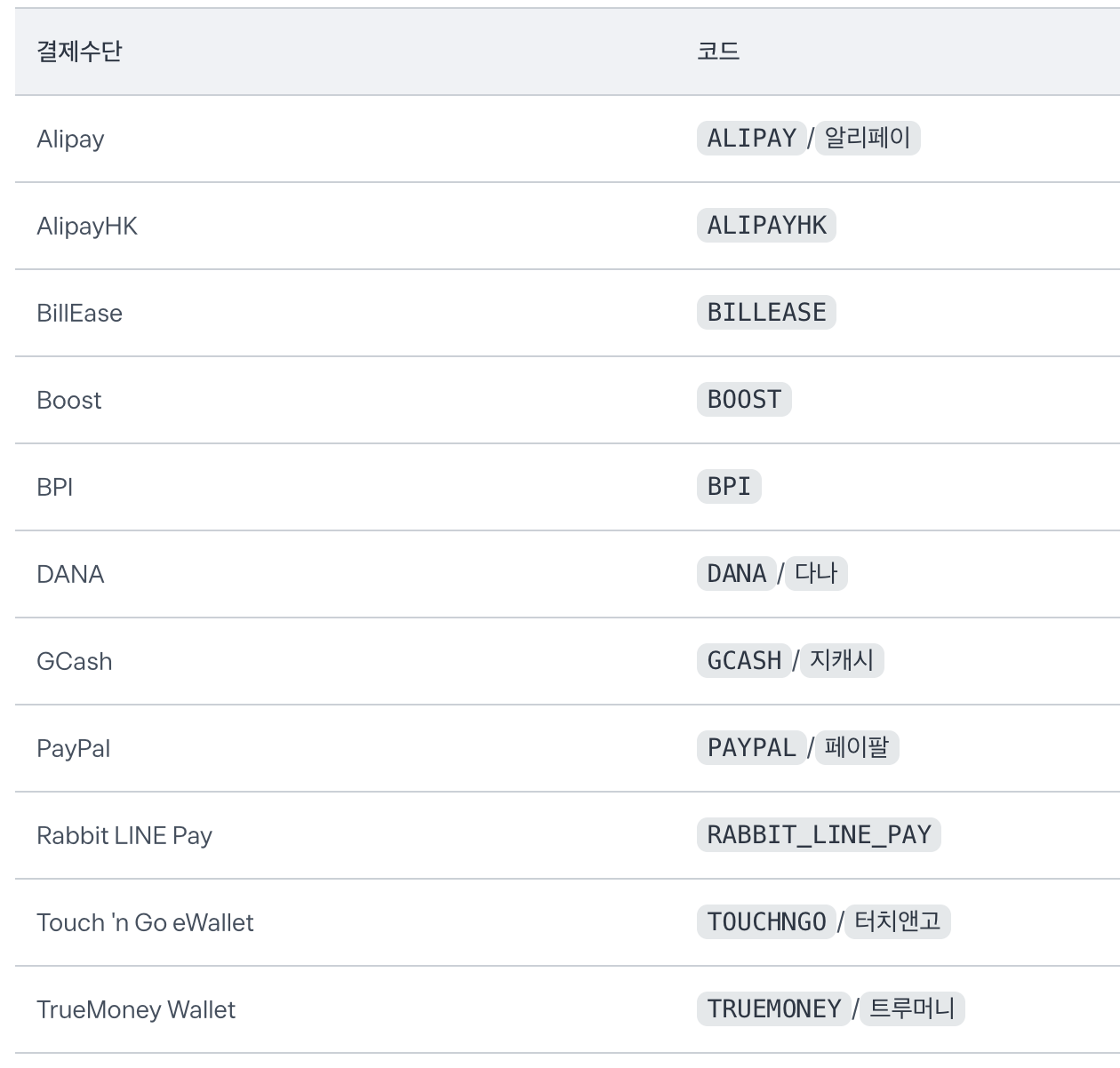Click the BILLEASE code badge
Viewport: 1120px width, 1068px height.
point(766,313)
